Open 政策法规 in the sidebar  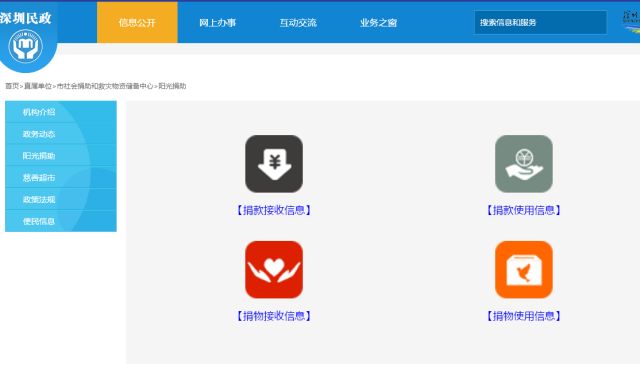tap(61, 199)
